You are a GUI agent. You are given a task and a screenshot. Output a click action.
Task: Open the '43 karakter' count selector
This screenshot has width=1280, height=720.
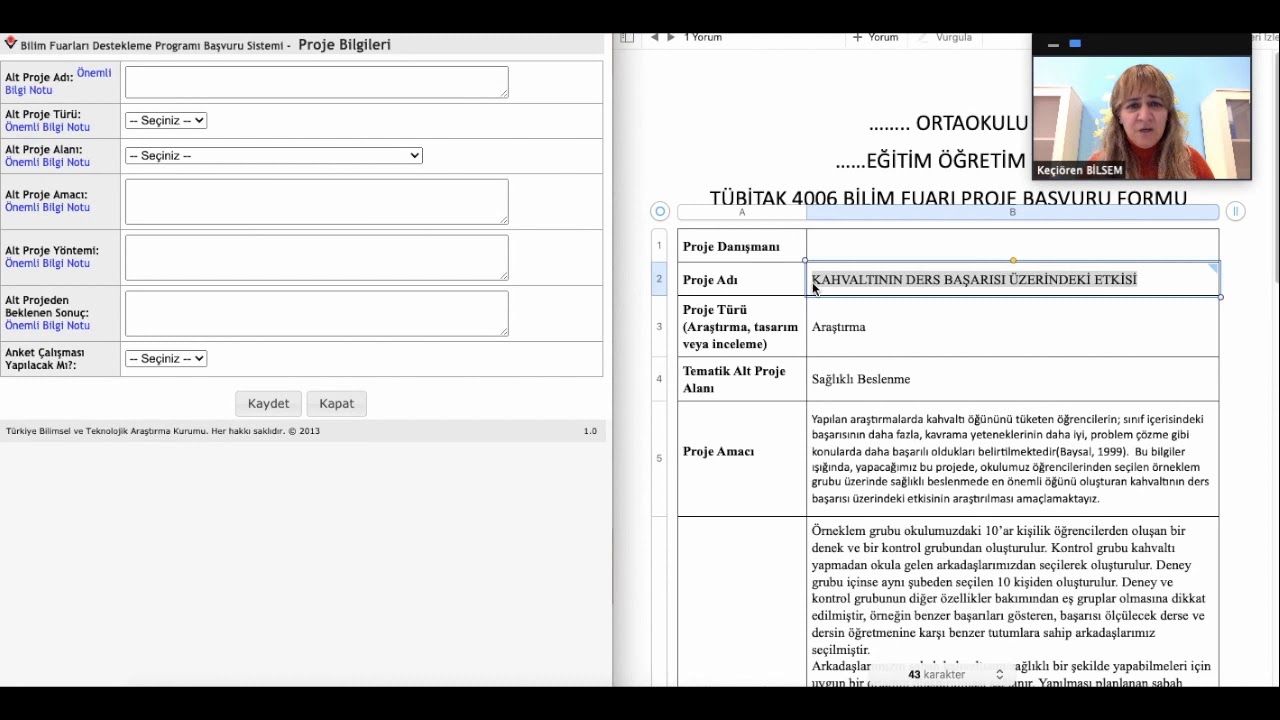pos(955,675)
